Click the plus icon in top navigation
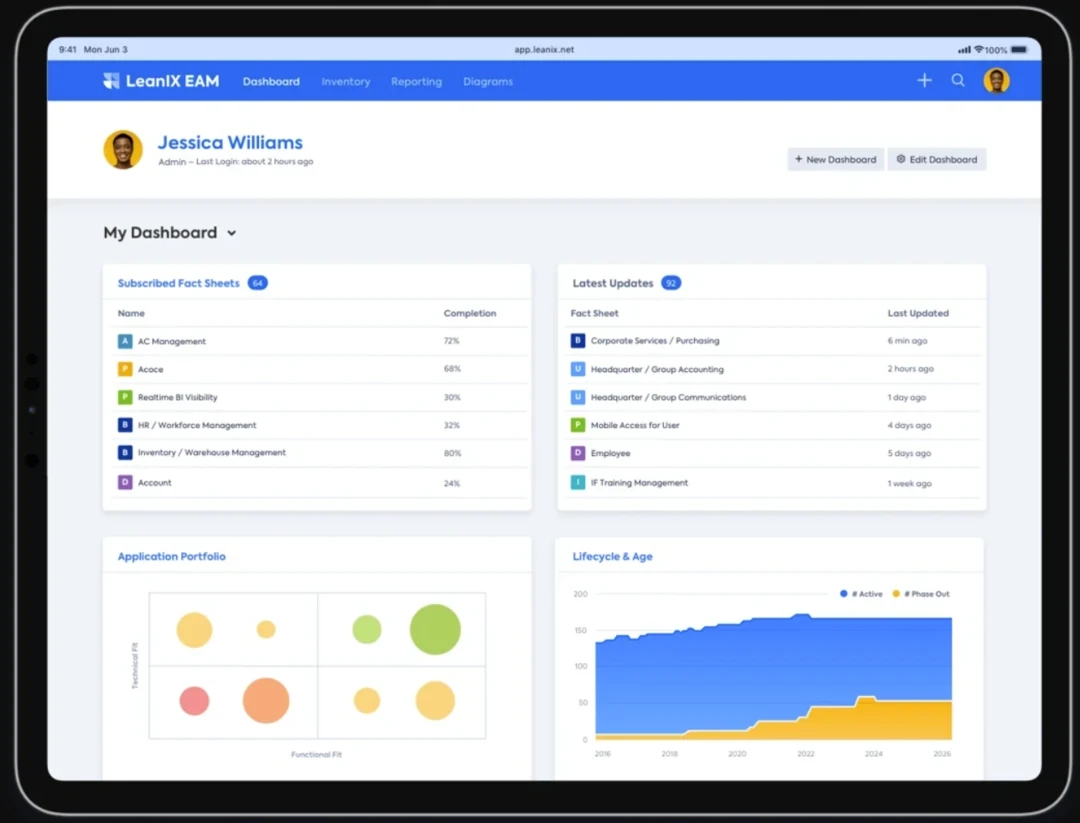Image resolution: width=1080 pixels, height=823 pixels. pyautogui.click(x=924, y=81)
